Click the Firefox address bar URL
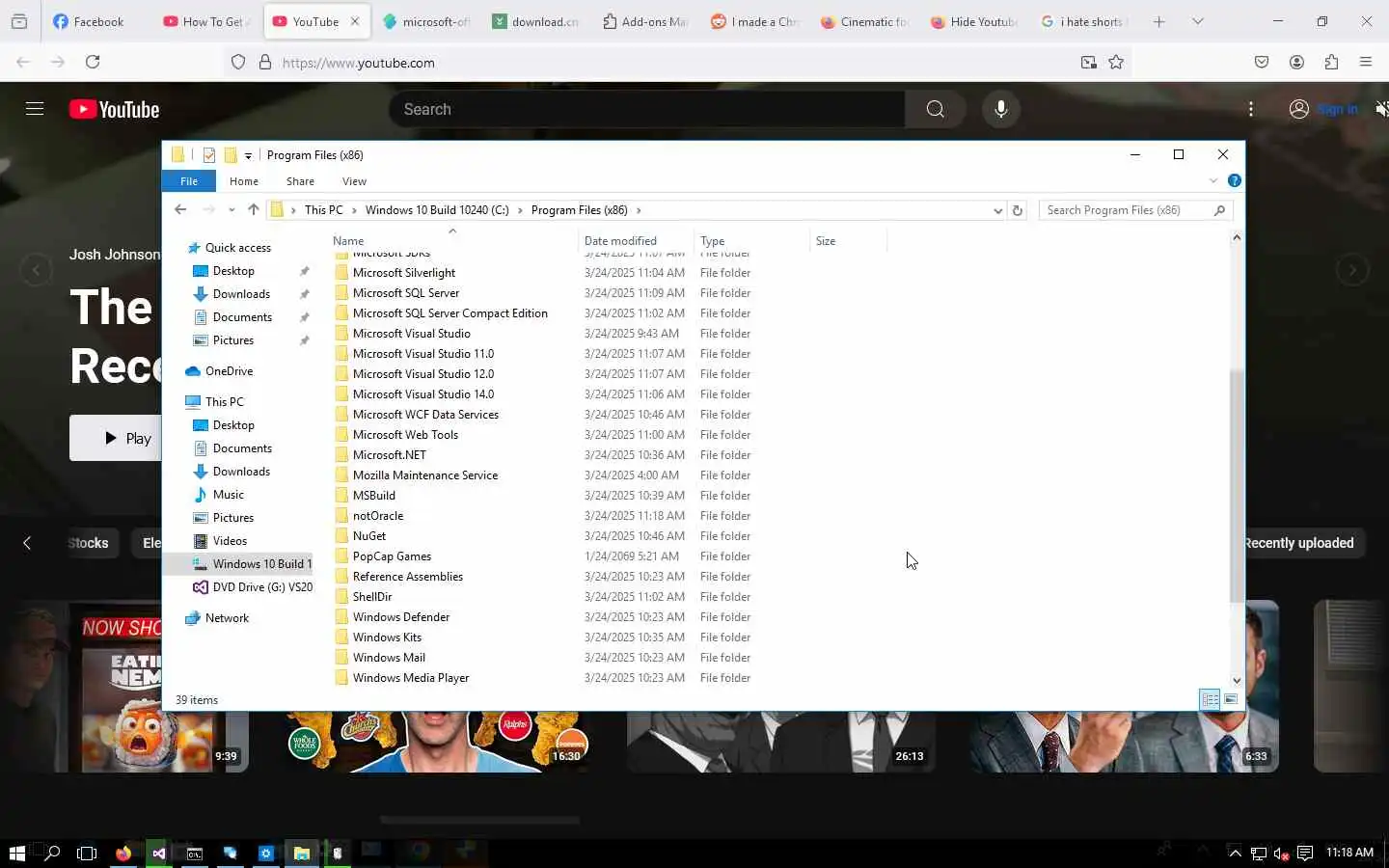The width and height of the screenshot is (1389, 868). (x=359, y=63)
